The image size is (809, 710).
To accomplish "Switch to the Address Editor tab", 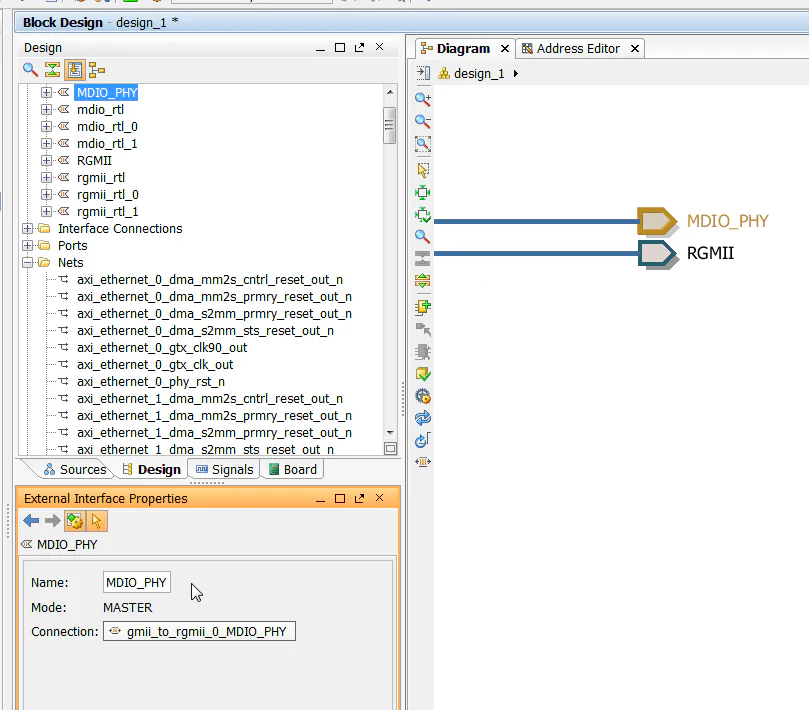I will point(579,48).
